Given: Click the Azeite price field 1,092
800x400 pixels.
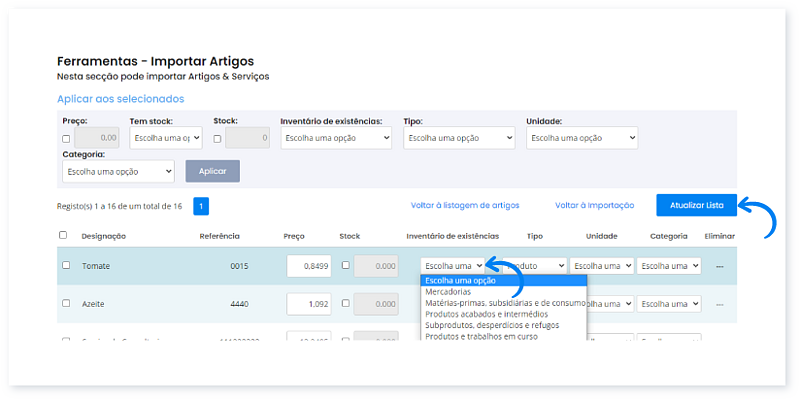Looking at the screenshot, I should (x=309, y=304).
